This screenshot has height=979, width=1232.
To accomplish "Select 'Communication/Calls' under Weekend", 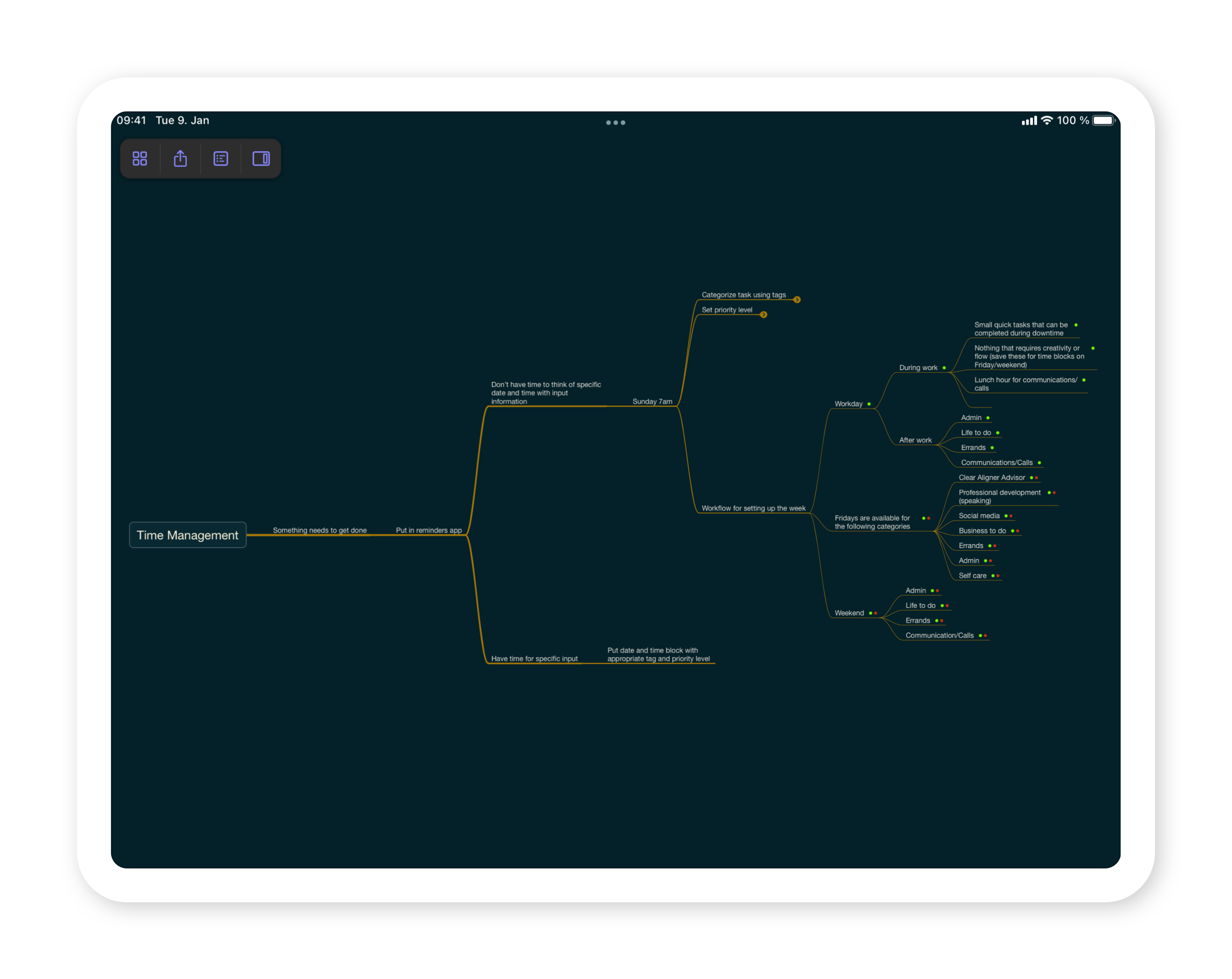I will point(939,636).
